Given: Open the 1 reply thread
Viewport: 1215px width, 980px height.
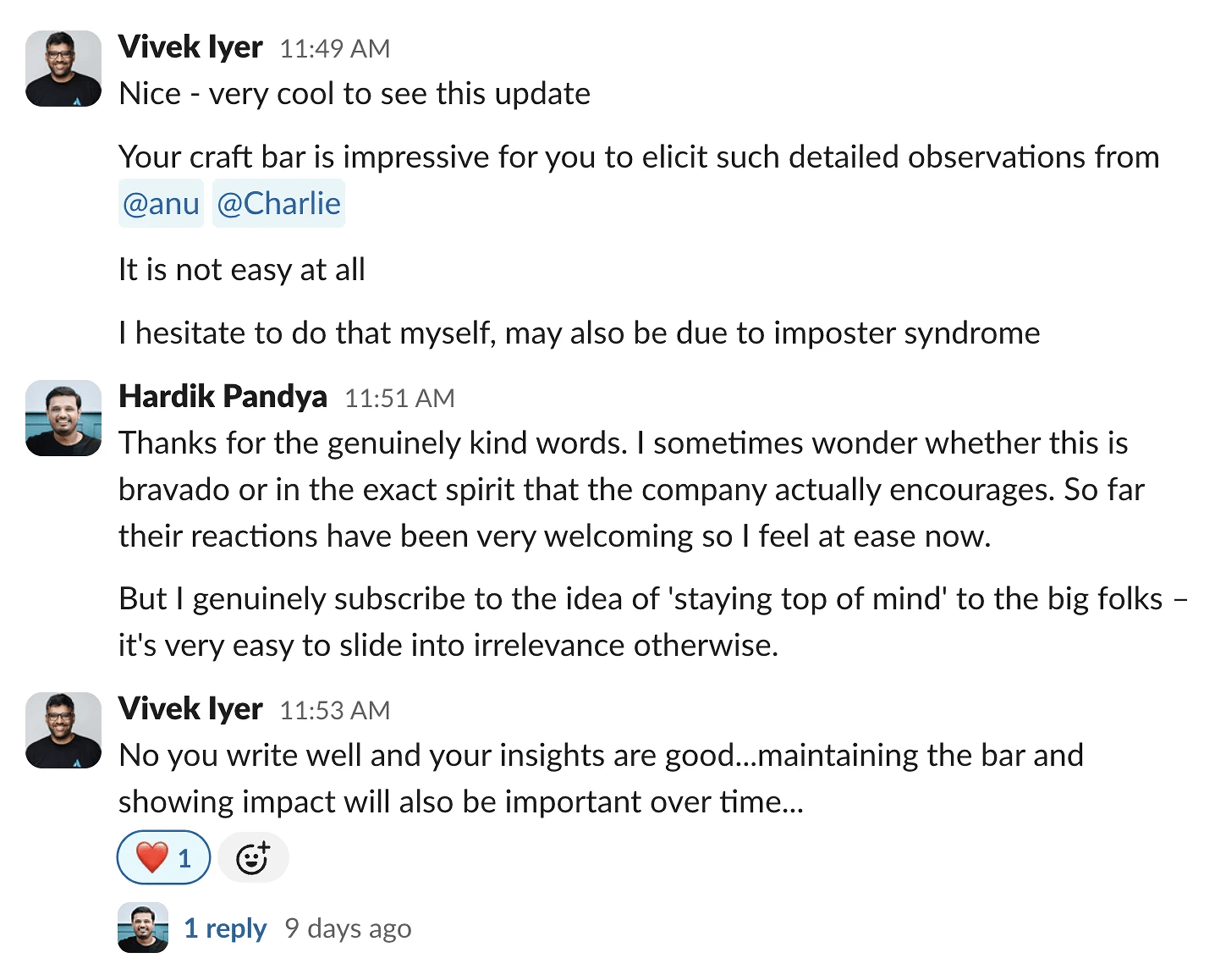Looking at the screenshot, I should [x=225, y=928].
